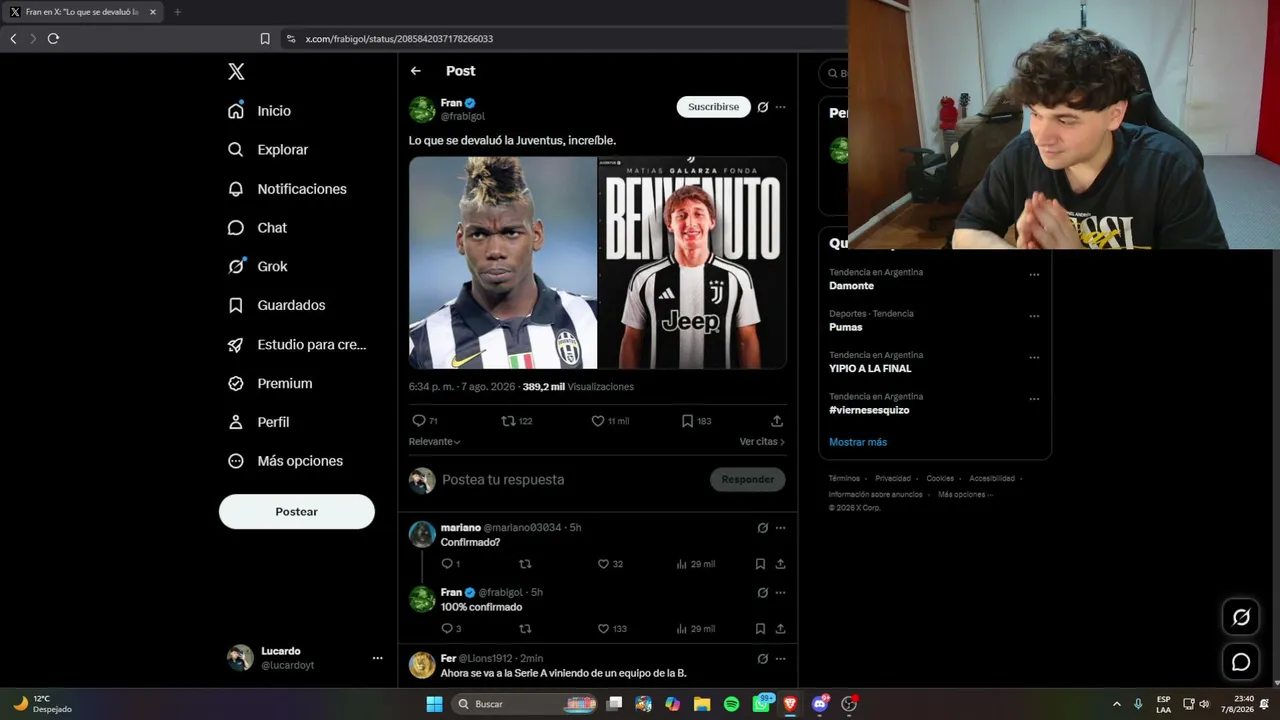This screenshot has height=720, width=1280.
Task: Click the Responder button
Action: (748, 480)
